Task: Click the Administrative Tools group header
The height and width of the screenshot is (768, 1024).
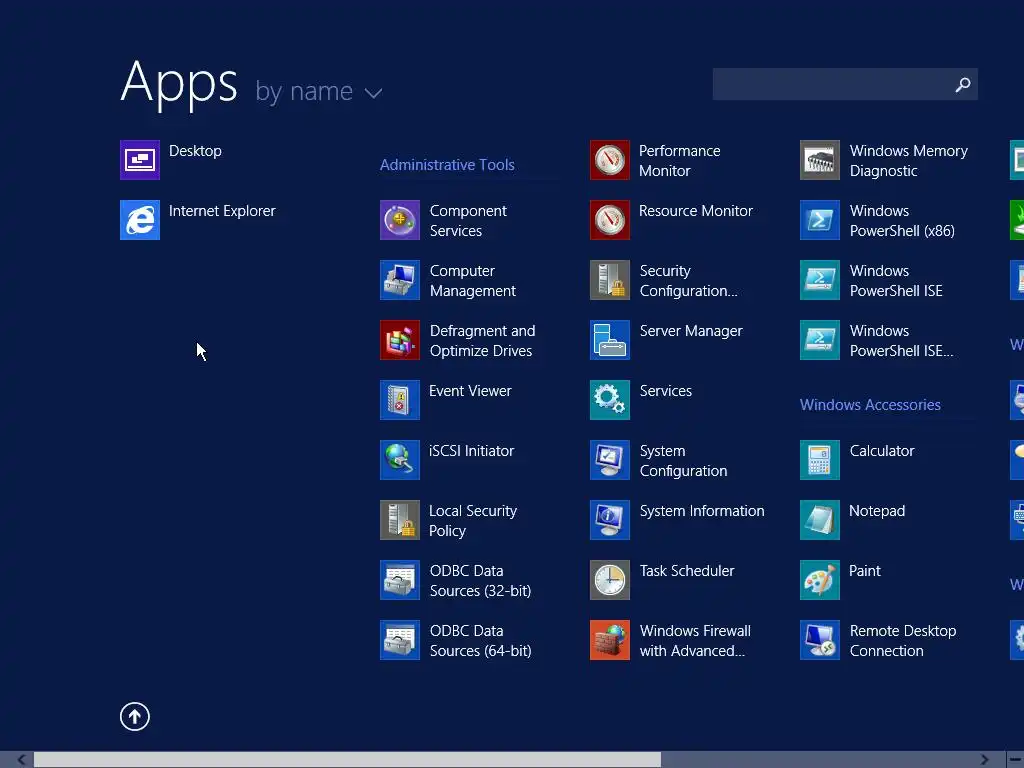Action: tap(447, 165)
